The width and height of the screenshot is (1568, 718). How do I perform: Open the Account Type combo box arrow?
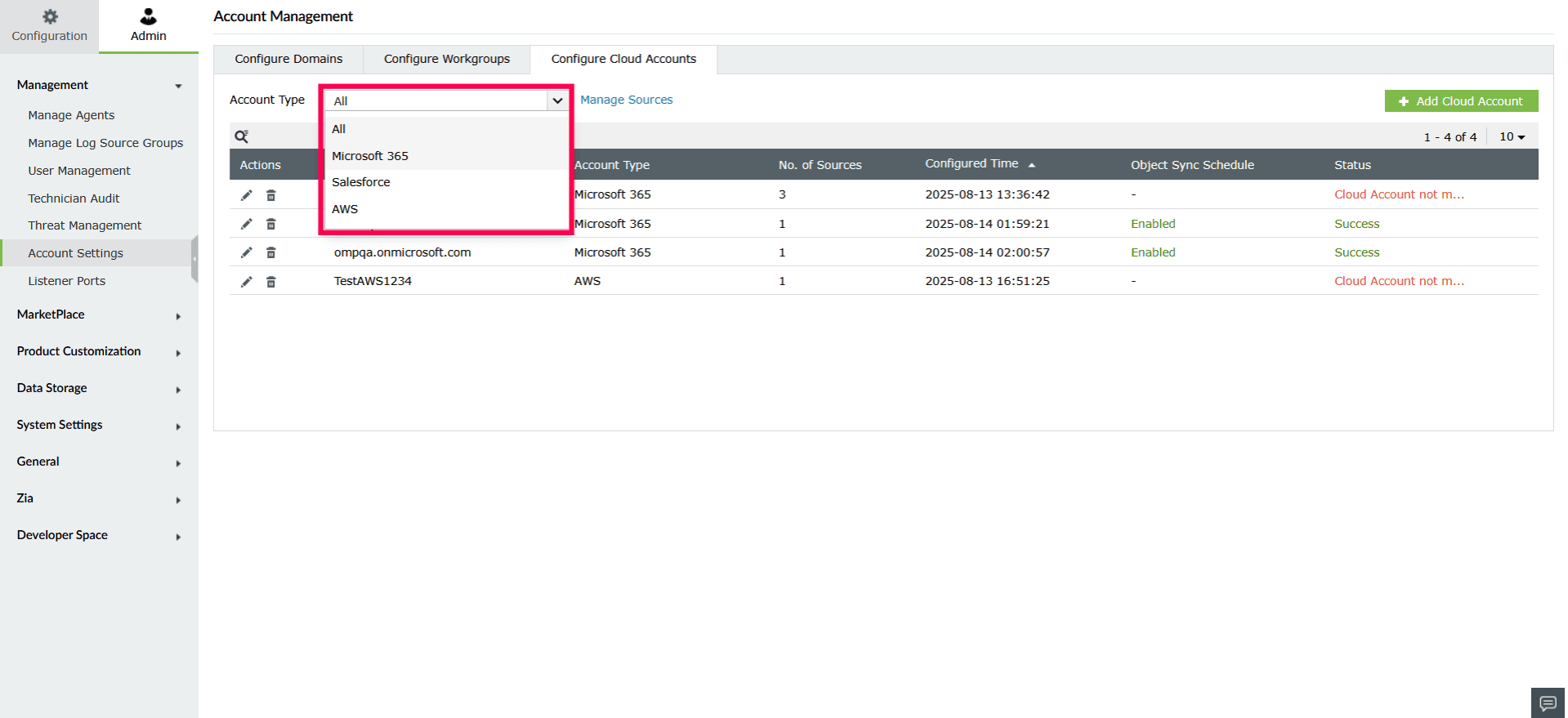pos(557,100)
